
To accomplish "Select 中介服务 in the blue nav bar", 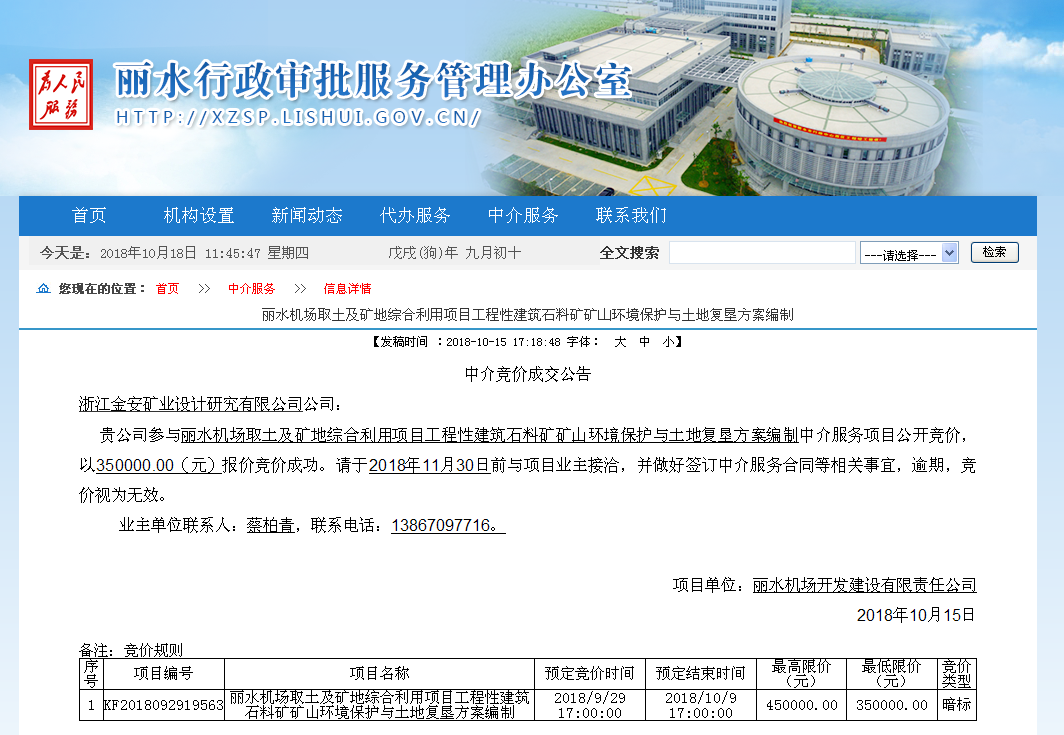I will 522,215.
